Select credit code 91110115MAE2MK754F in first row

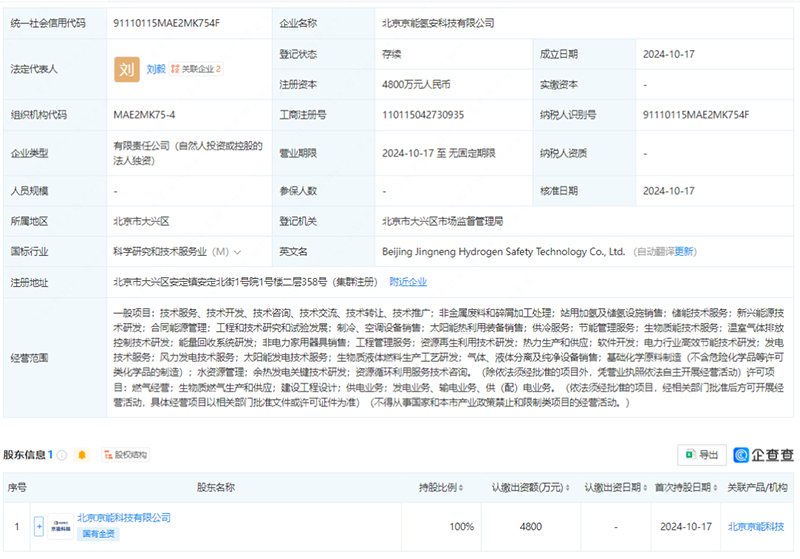166,23
